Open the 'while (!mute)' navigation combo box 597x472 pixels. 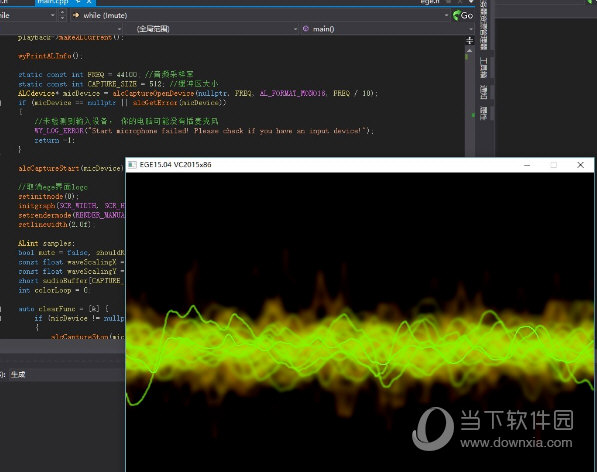point(260,15)
